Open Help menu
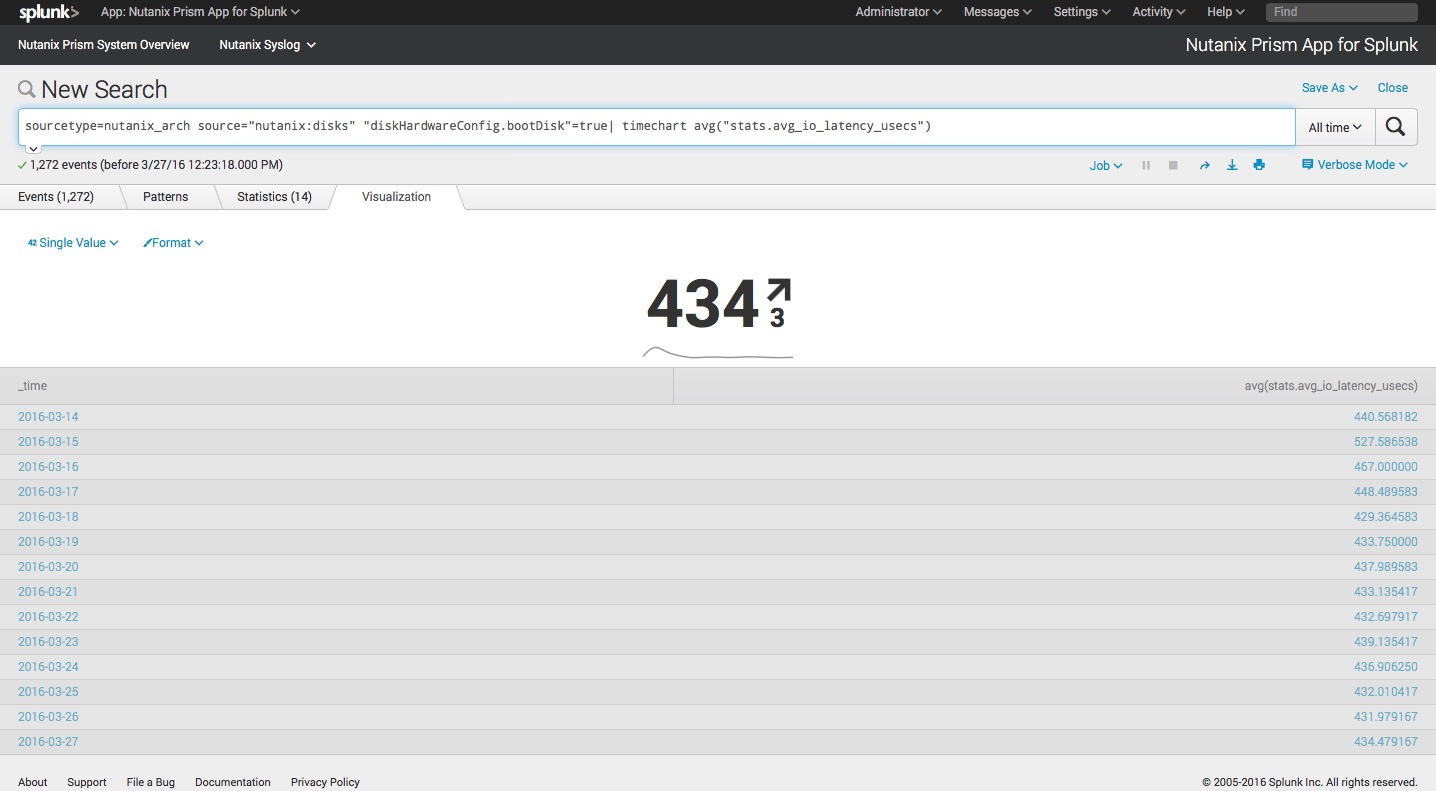Viewport: 1436px width, 791px height. pos(1226,12)
